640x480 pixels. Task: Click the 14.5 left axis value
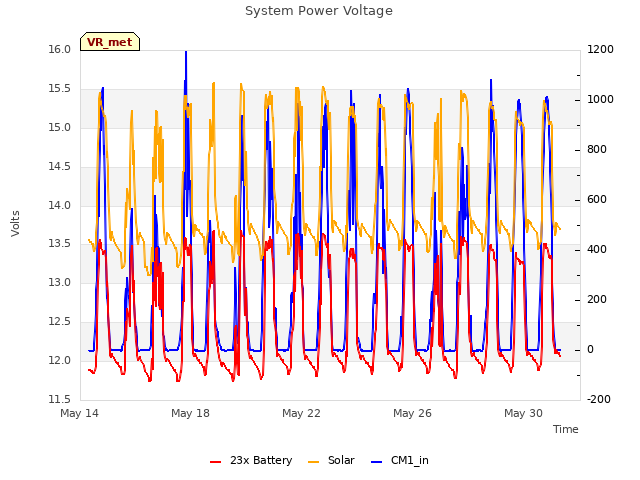tap(60, 167)
